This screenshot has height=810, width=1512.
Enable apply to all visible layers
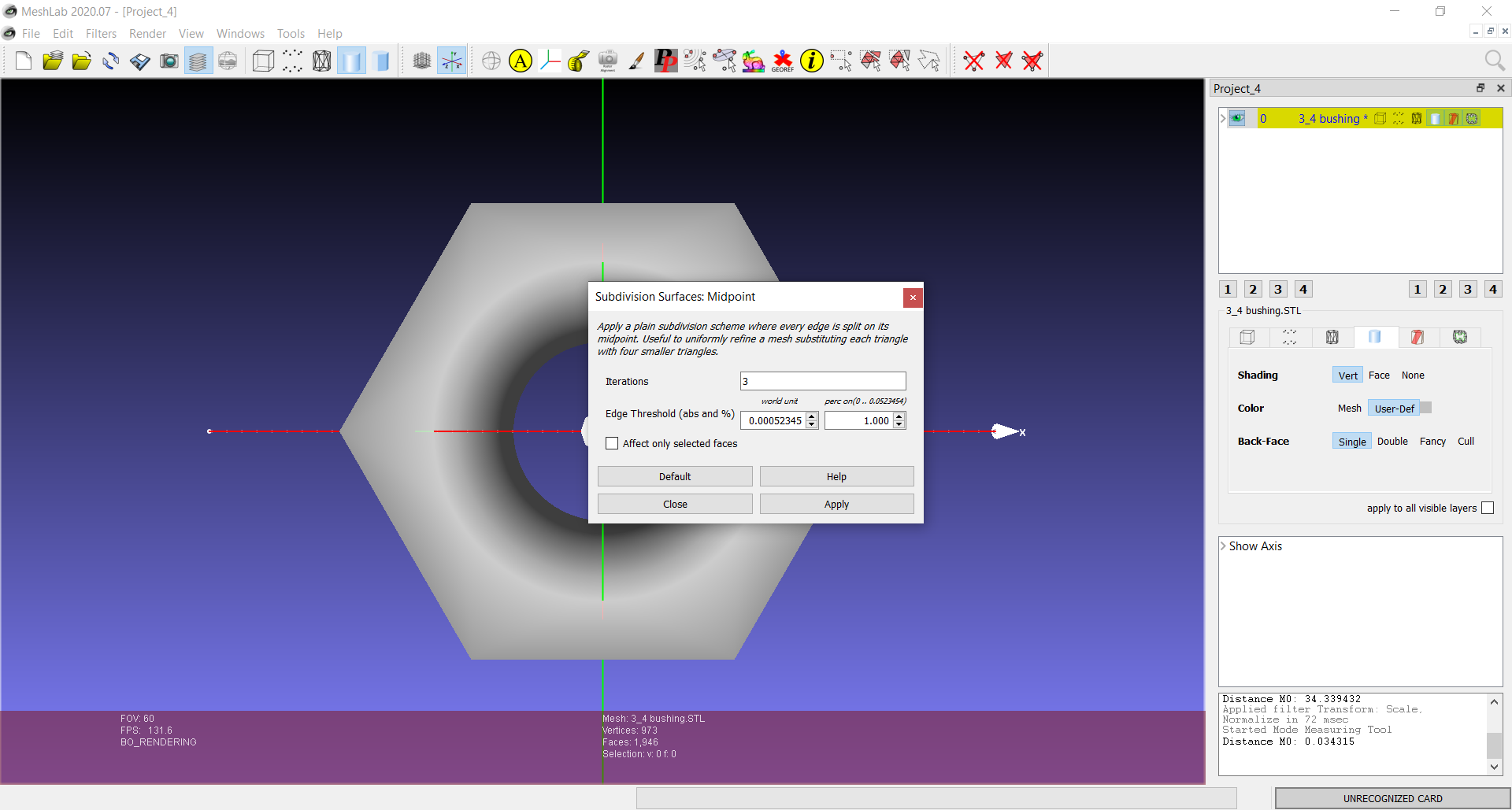[x=1488, y=509]
